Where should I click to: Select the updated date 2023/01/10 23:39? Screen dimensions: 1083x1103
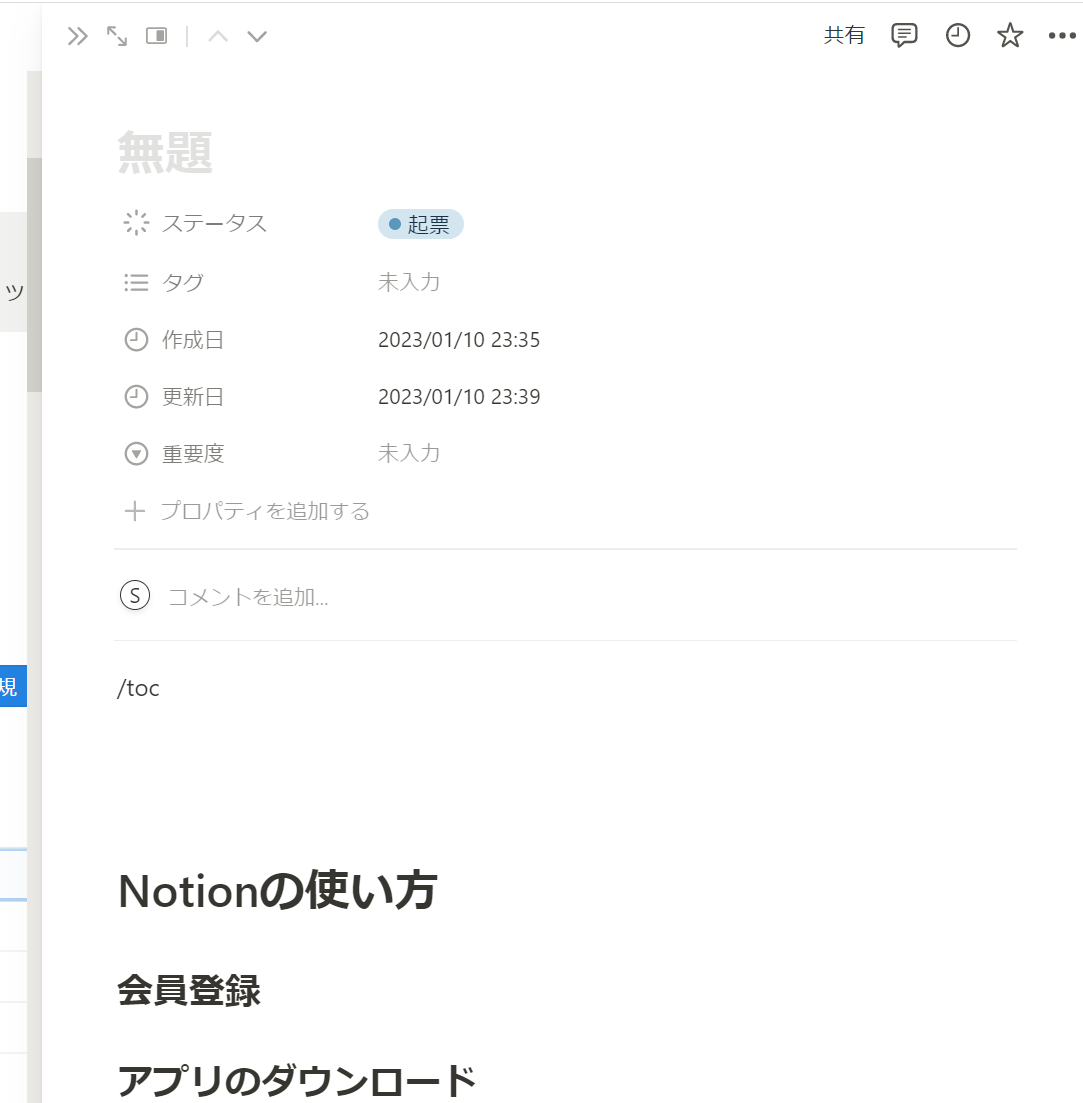pos(459,397)
